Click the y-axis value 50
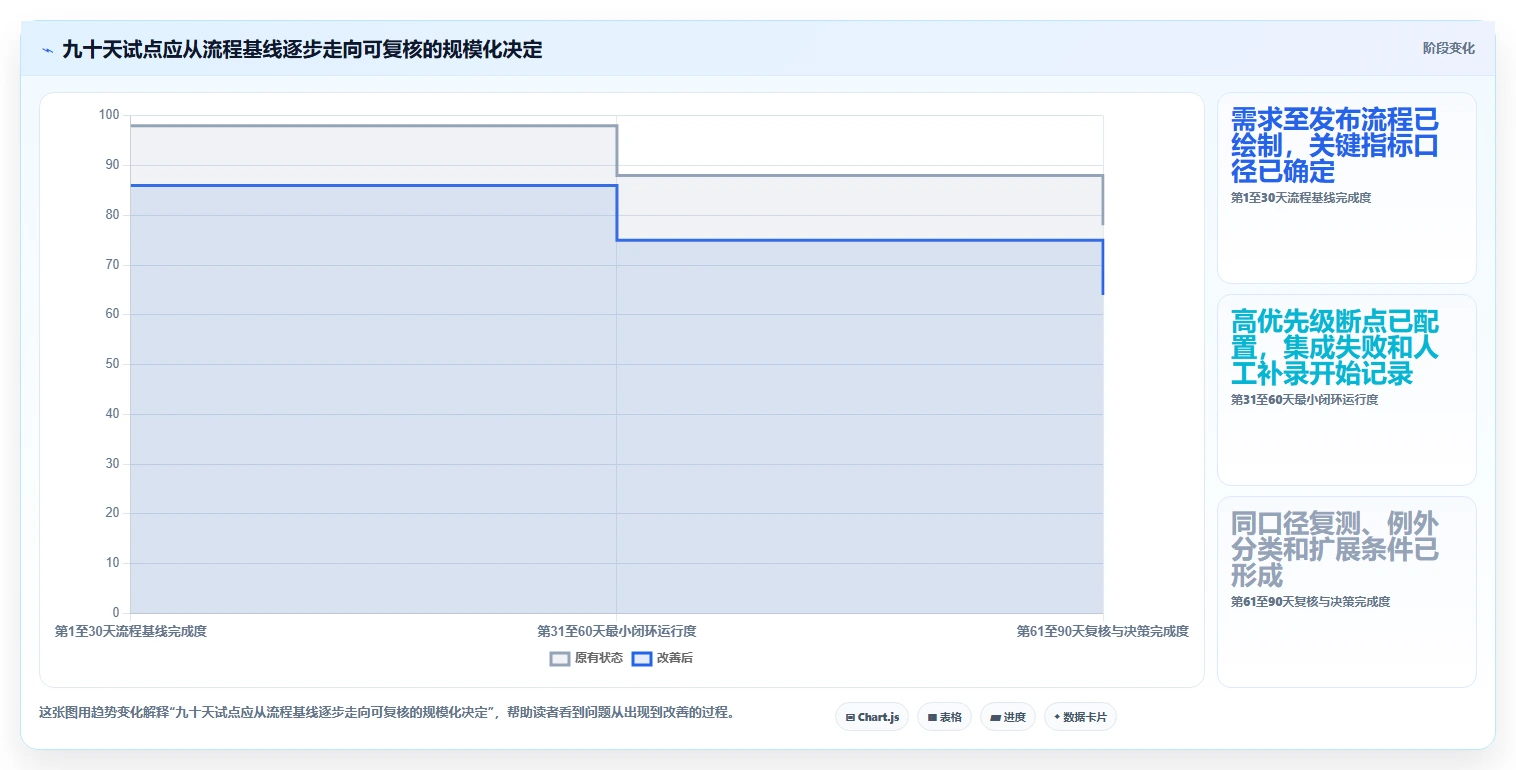 coord(113,364)
